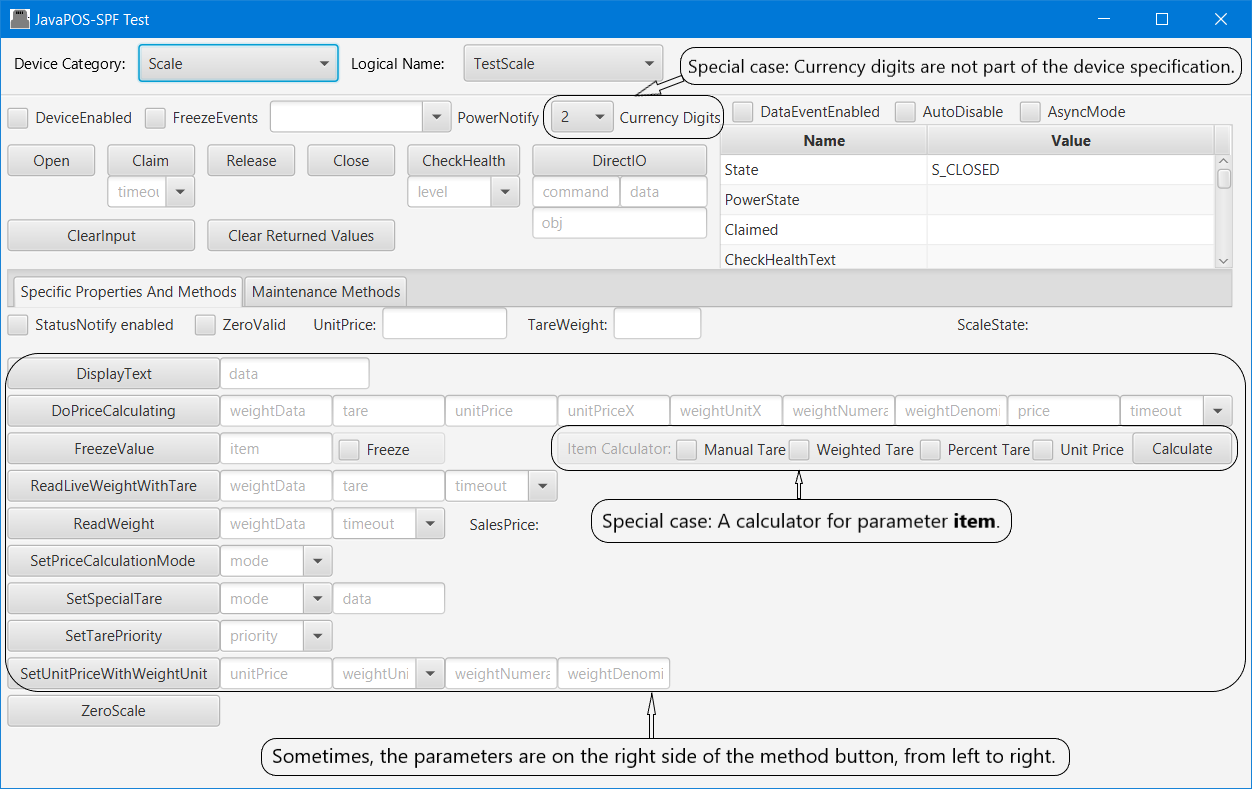1252x789 pixels.
Task: Click the FreezeValue button
Action: coord(114,449)
